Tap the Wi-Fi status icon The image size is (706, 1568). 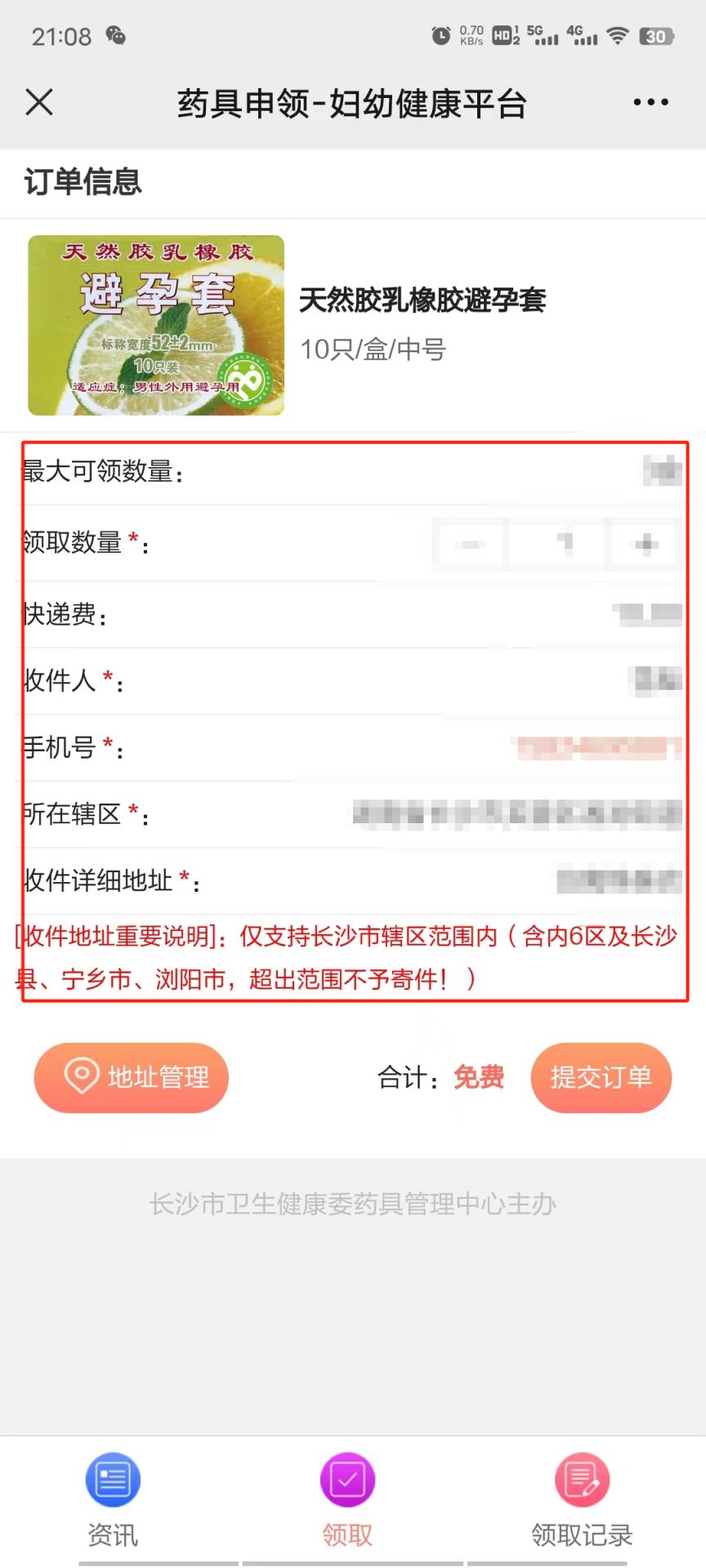pyautogui.click(x=619, y=35)
